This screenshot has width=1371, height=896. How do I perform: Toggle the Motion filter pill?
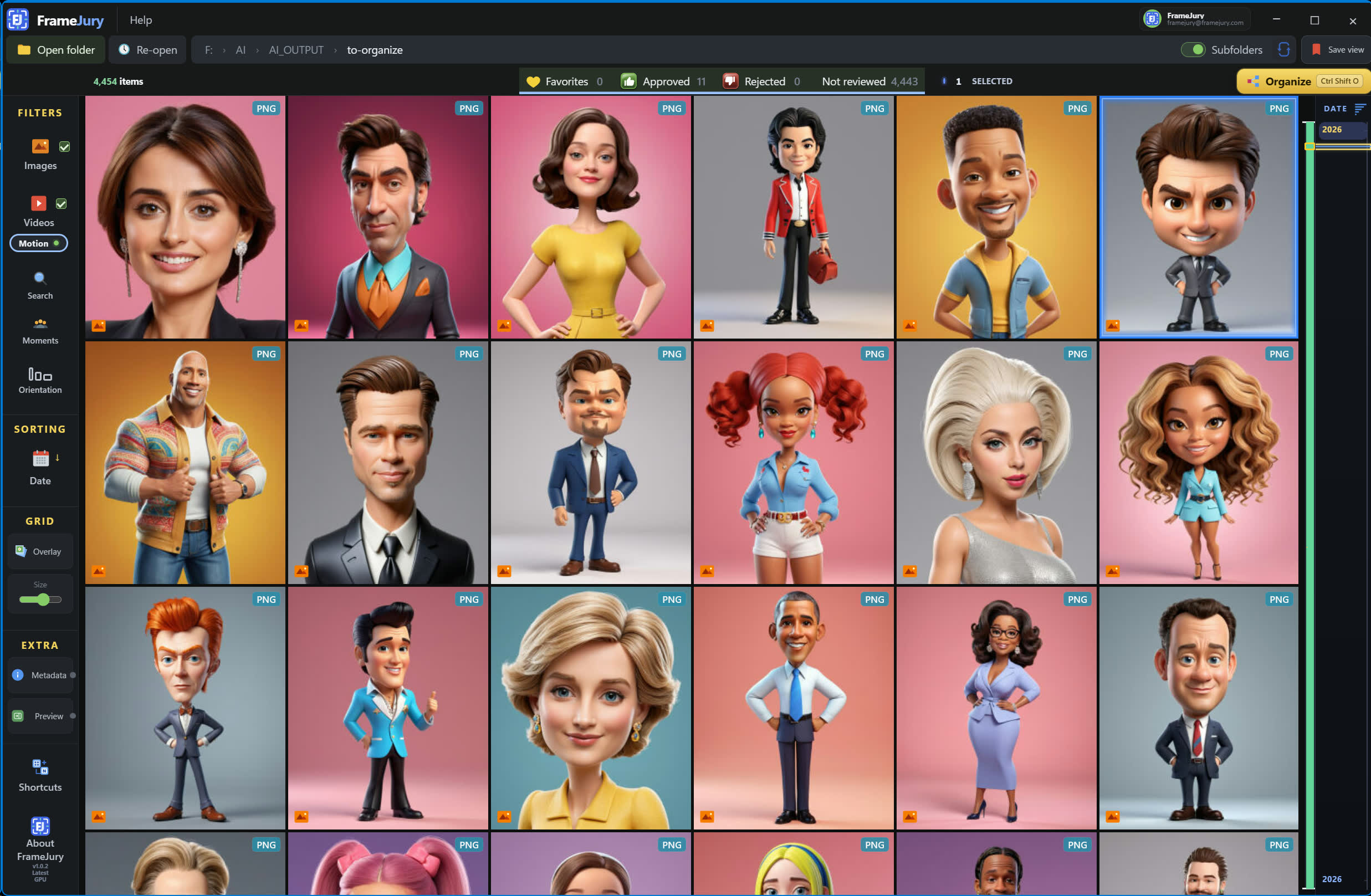click(x=39, y=244)
